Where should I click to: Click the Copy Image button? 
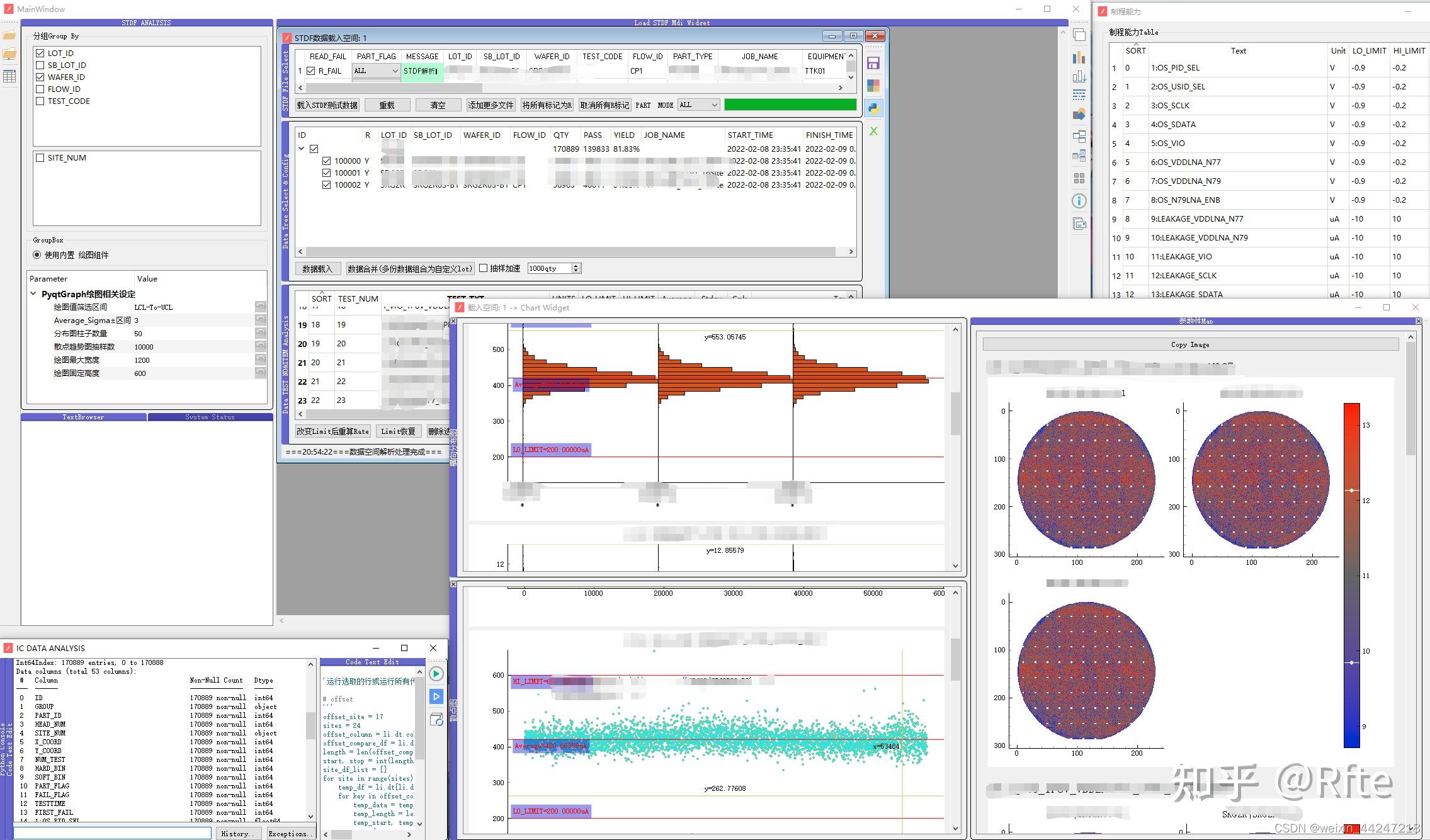1189,344
